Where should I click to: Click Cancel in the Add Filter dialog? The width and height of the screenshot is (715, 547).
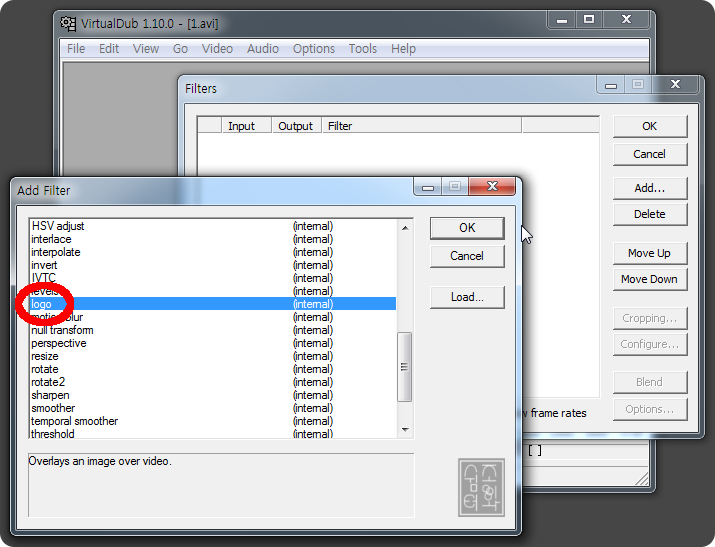coord(467,256)
